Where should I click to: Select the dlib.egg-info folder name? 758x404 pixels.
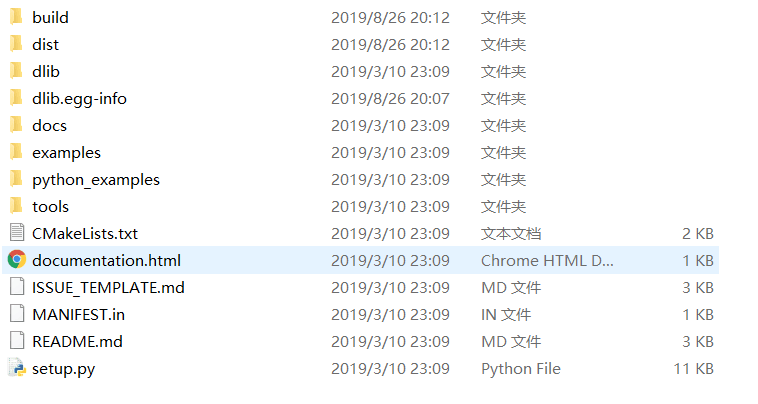click(79, 98)
